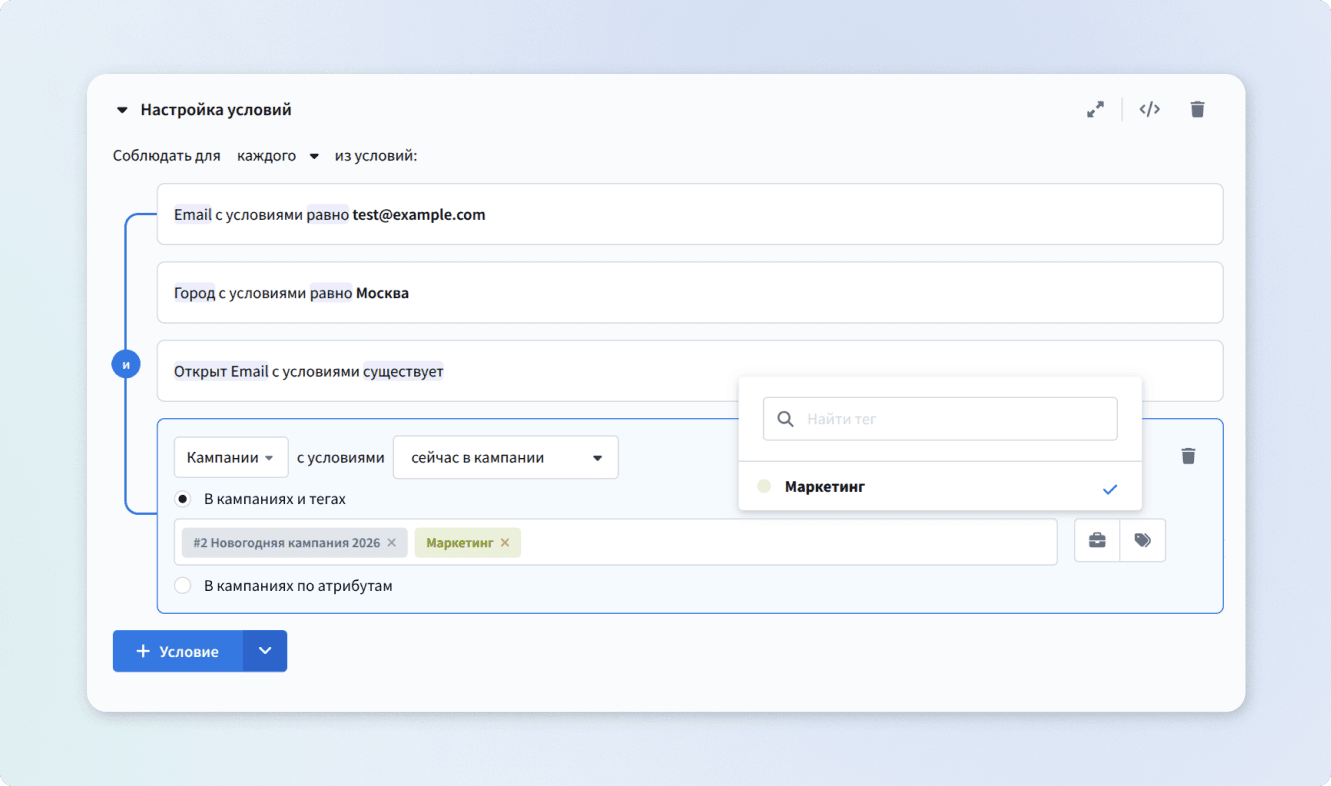
Task: Click the briefcase campaigns picker icon
Action: (x=1097, y=541)
